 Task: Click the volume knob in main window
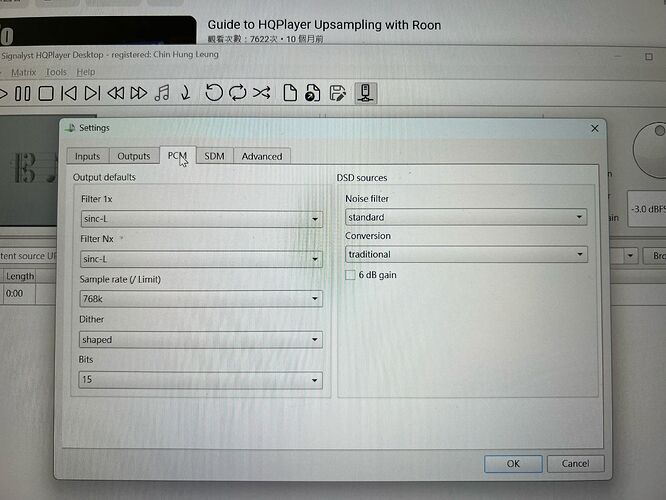tap(650, 150)
